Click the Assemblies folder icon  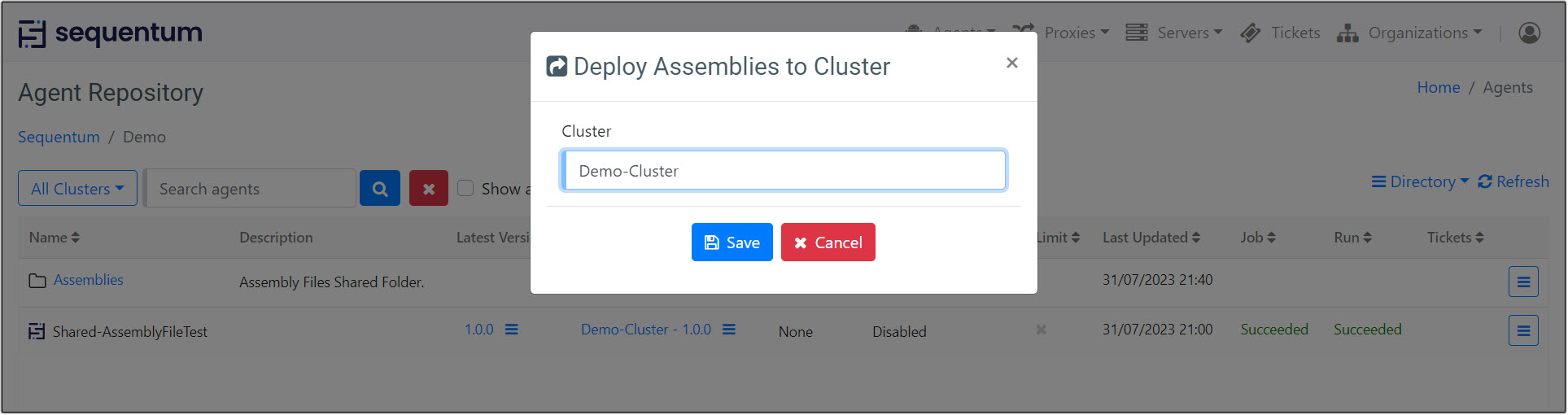[37, 281]
